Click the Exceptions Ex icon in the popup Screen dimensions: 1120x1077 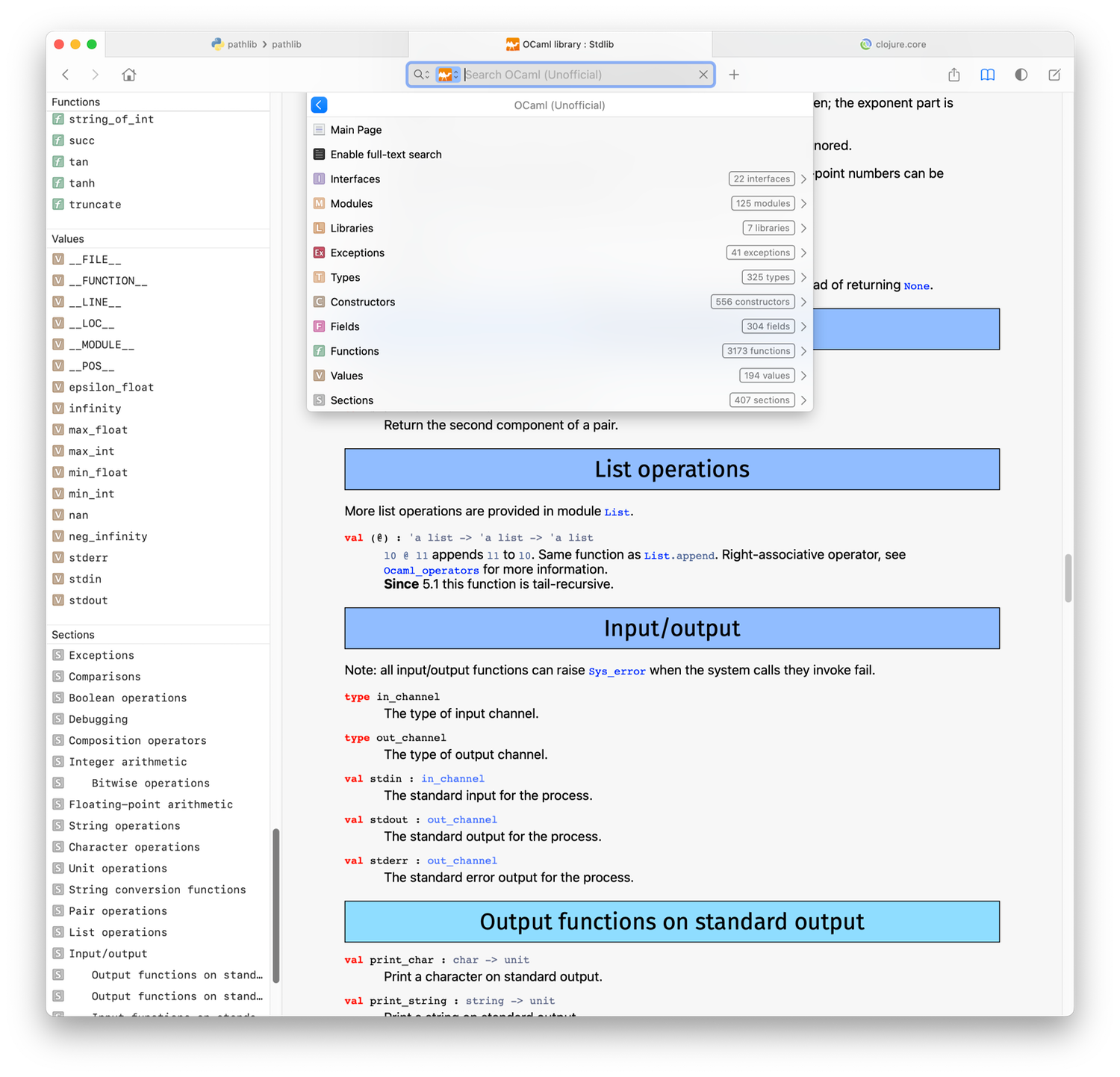pyautogui.click(x=319, y=253)
